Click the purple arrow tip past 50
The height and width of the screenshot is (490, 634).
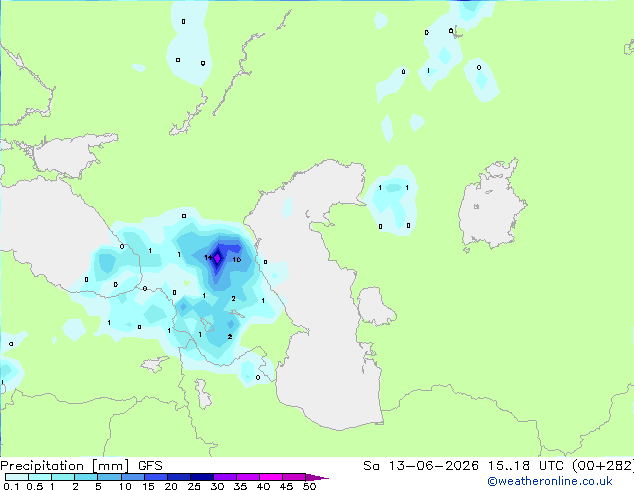317,477
